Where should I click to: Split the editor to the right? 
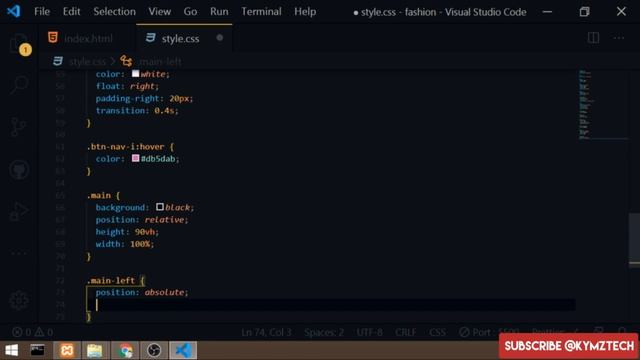(x=593, y=38)
